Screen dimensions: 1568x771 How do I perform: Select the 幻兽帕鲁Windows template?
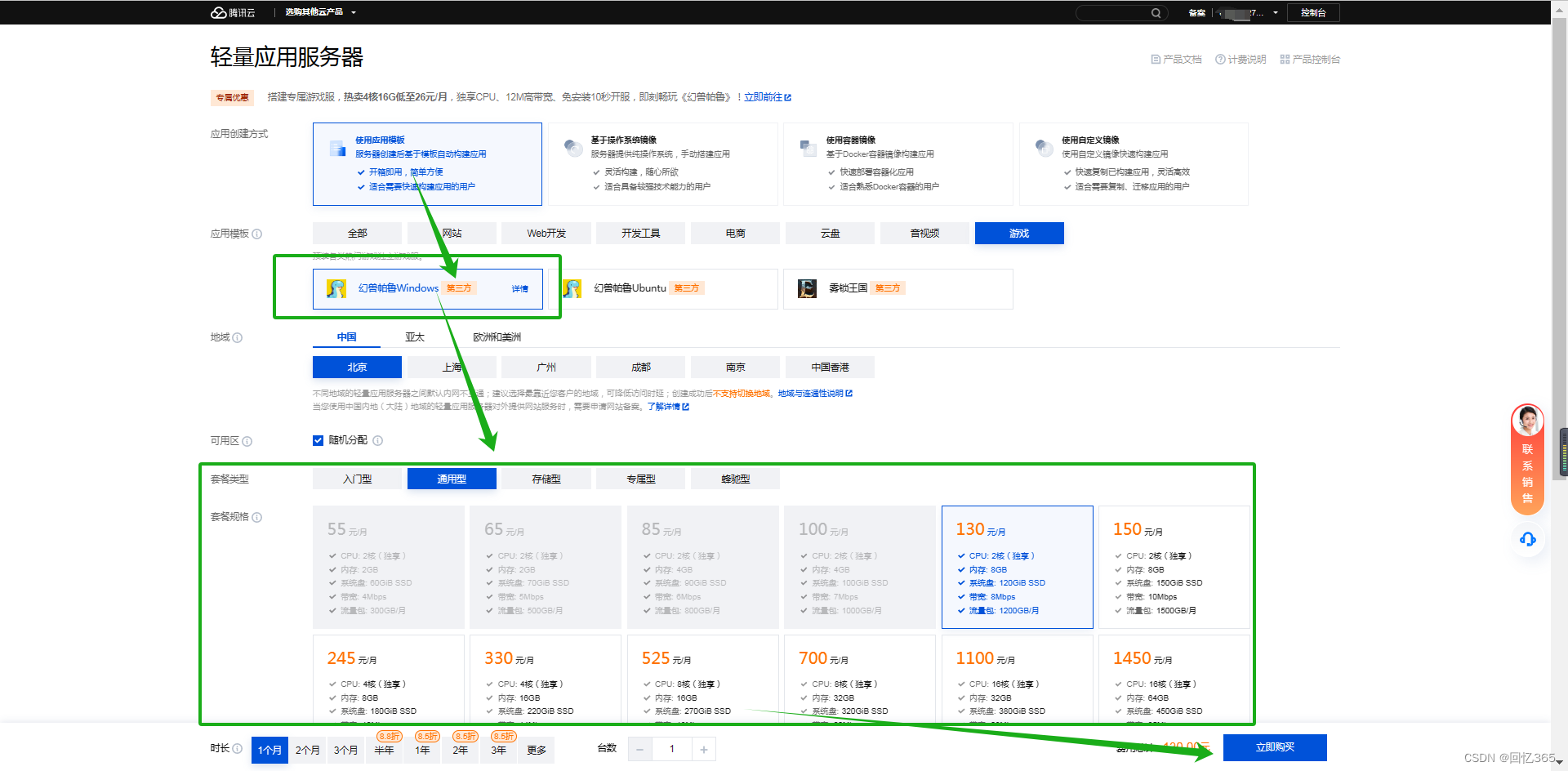[x=427, y=289]
